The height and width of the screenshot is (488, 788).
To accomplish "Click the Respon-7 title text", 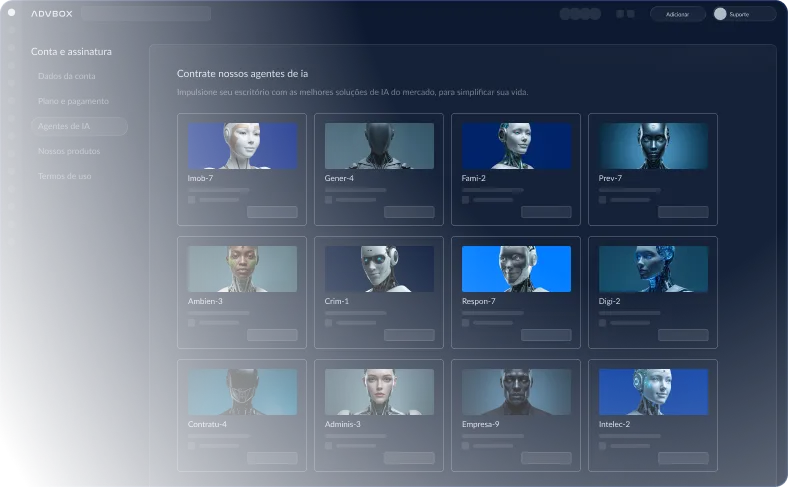I will (x=478, y=301).
